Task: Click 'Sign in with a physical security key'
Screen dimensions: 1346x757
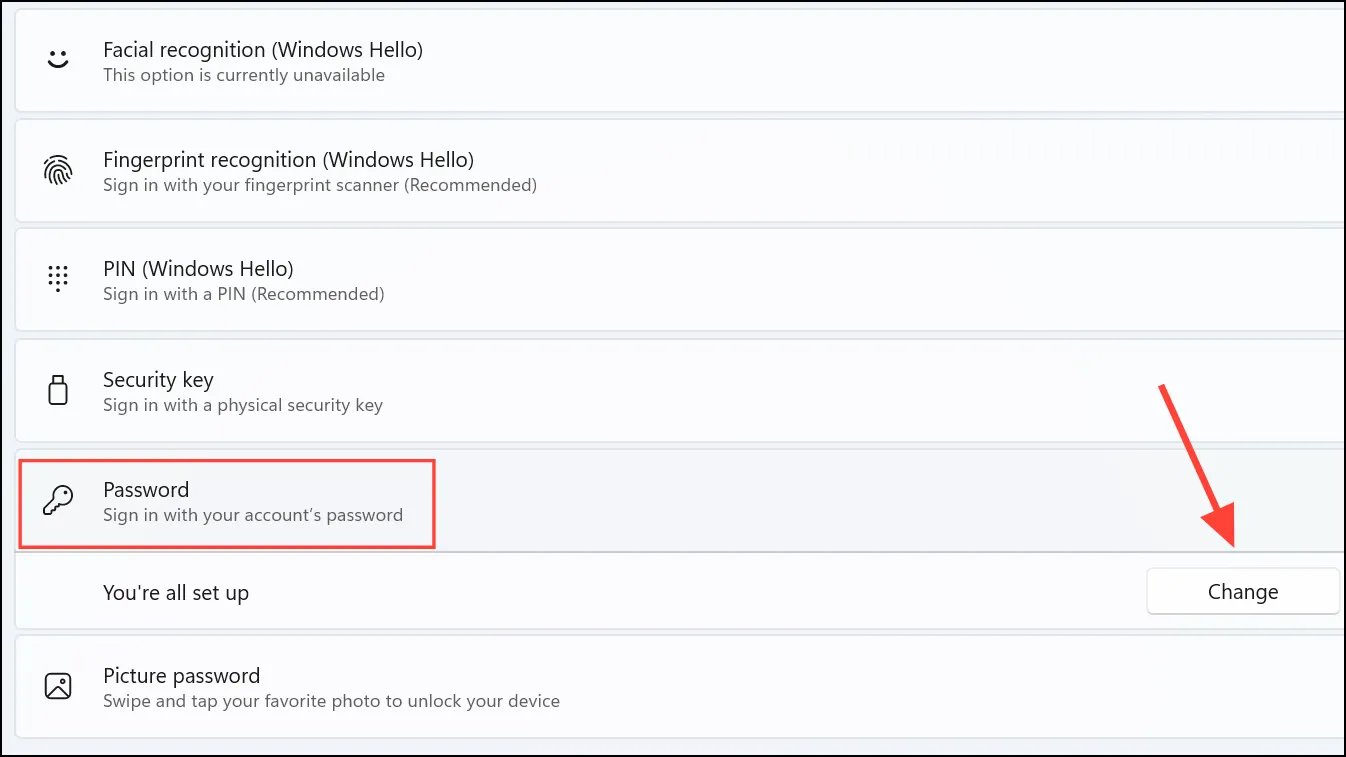Action: [243, 406]
